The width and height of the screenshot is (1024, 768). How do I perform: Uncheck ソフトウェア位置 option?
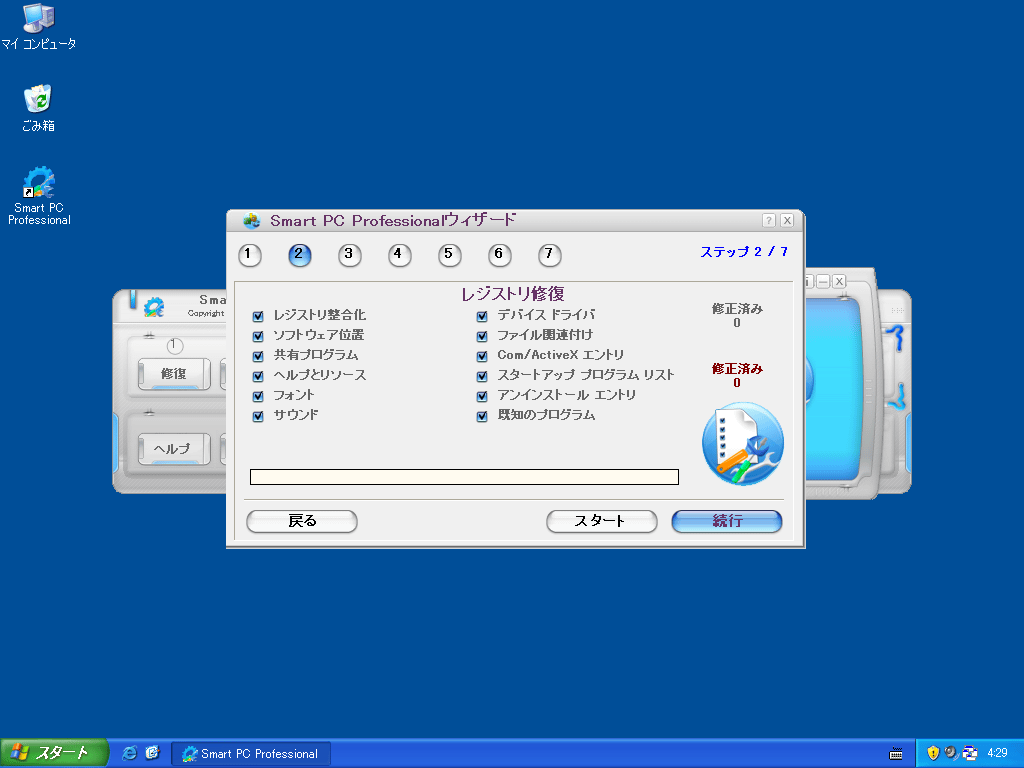pos(258,336)
